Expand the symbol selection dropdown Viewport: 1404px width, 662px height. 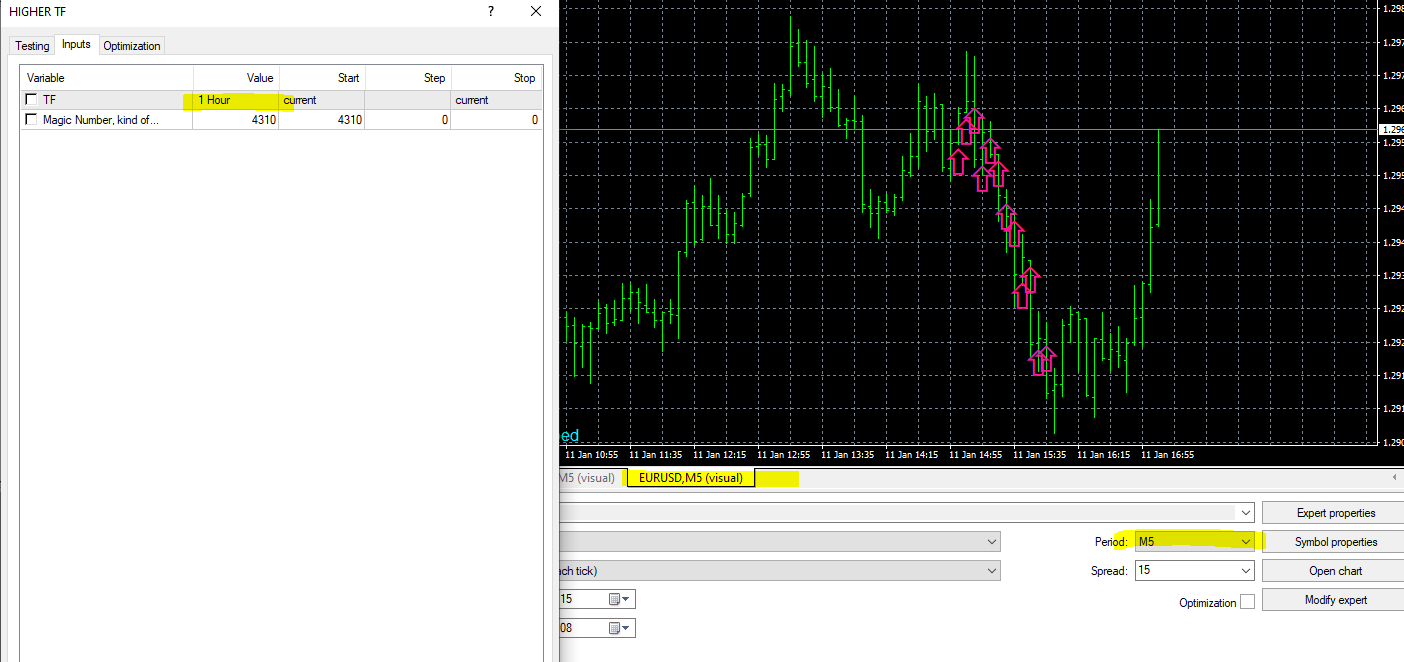(991, 541)
